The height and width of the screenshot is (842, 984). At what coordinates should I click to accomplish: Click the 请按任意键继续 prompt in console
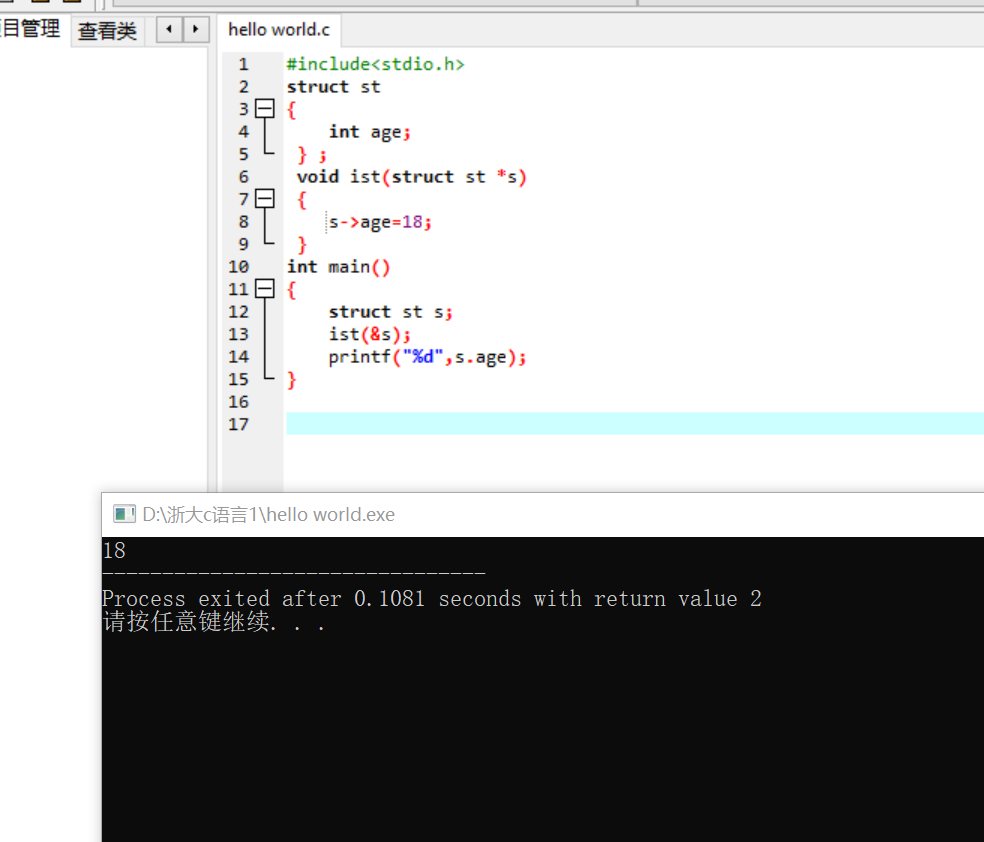pos(213,622)
